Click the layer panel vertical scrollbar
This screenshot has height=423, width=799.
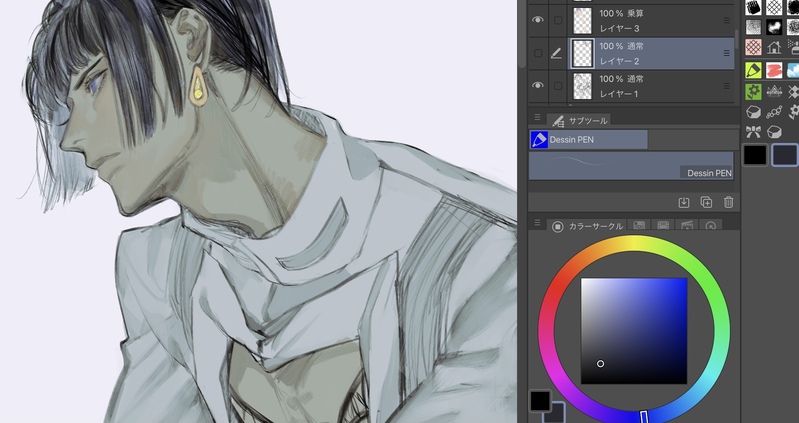pyautogui.click(x=737, y=39)
